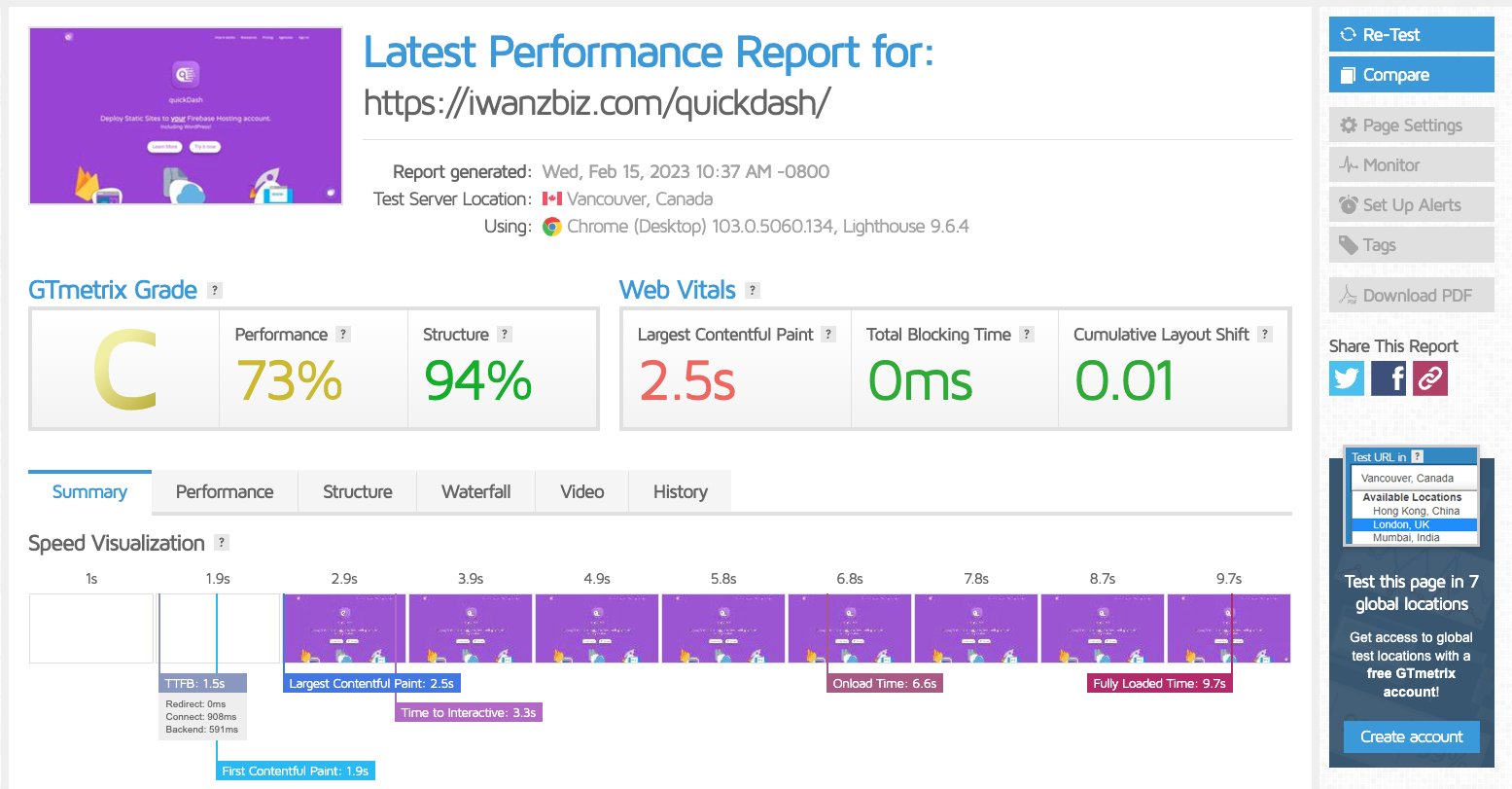Click the first filmstrip thumbnail in Speed Visualization

(x=90, y=628)
